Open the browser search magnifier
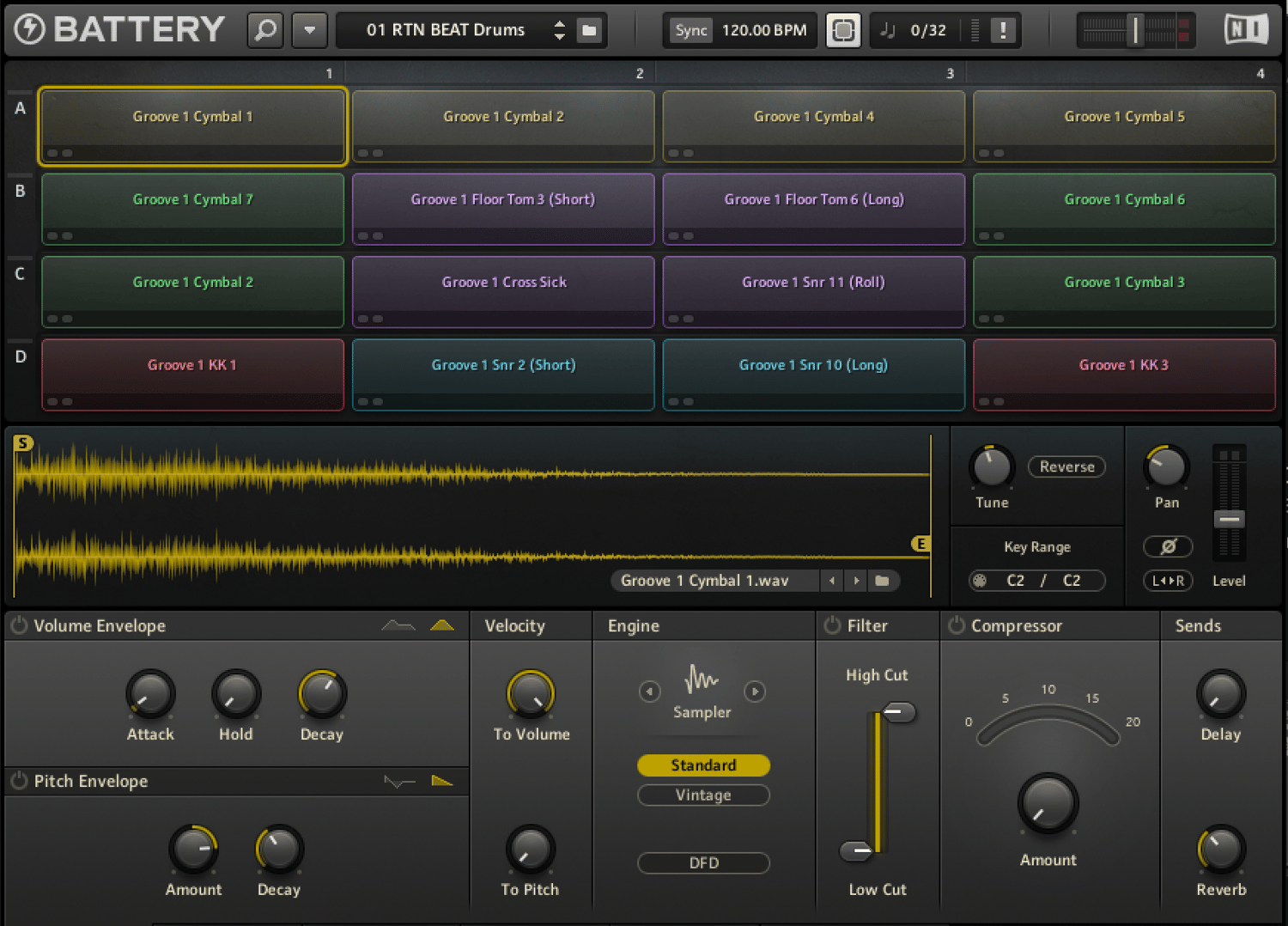Screen dimensions: 1288x926 tap(265, 30)
